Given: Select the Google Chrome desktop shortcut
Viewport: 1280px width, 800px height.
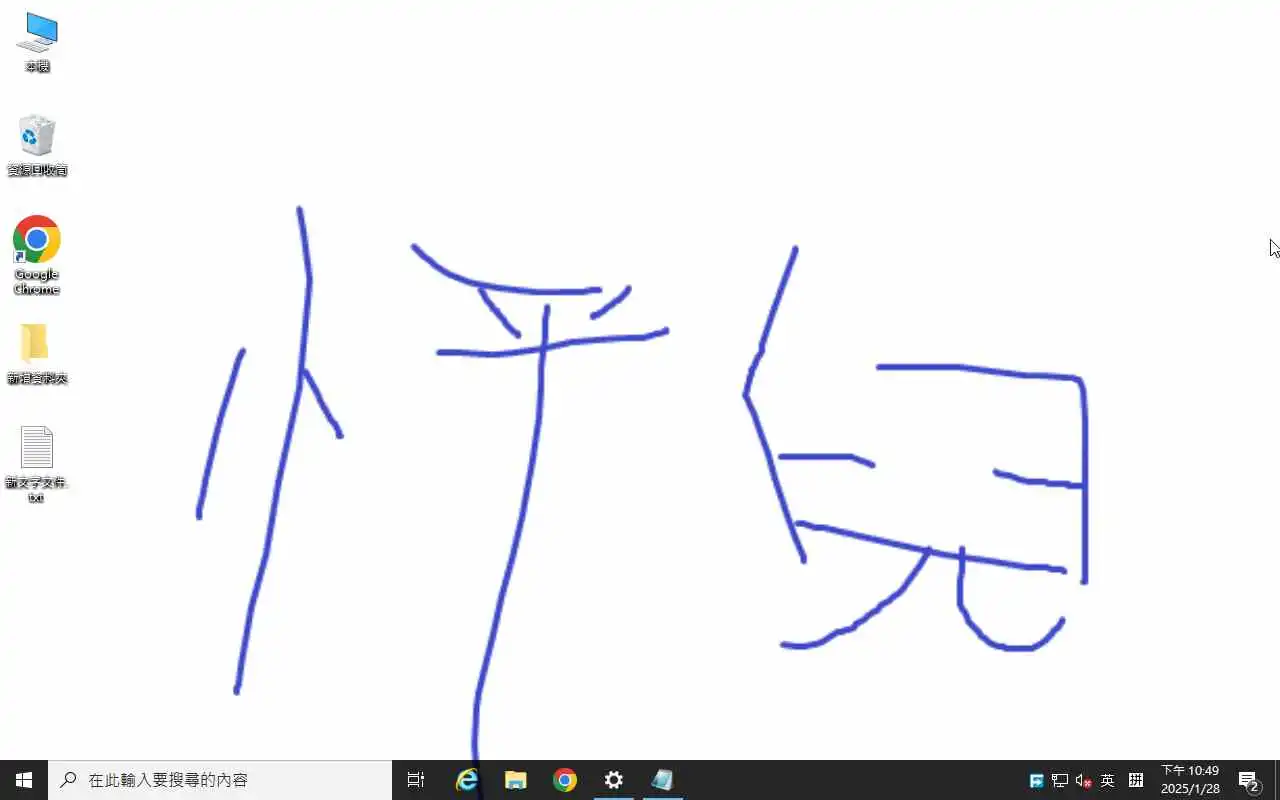Looking at the screenshot, I should tap(37, 255).
